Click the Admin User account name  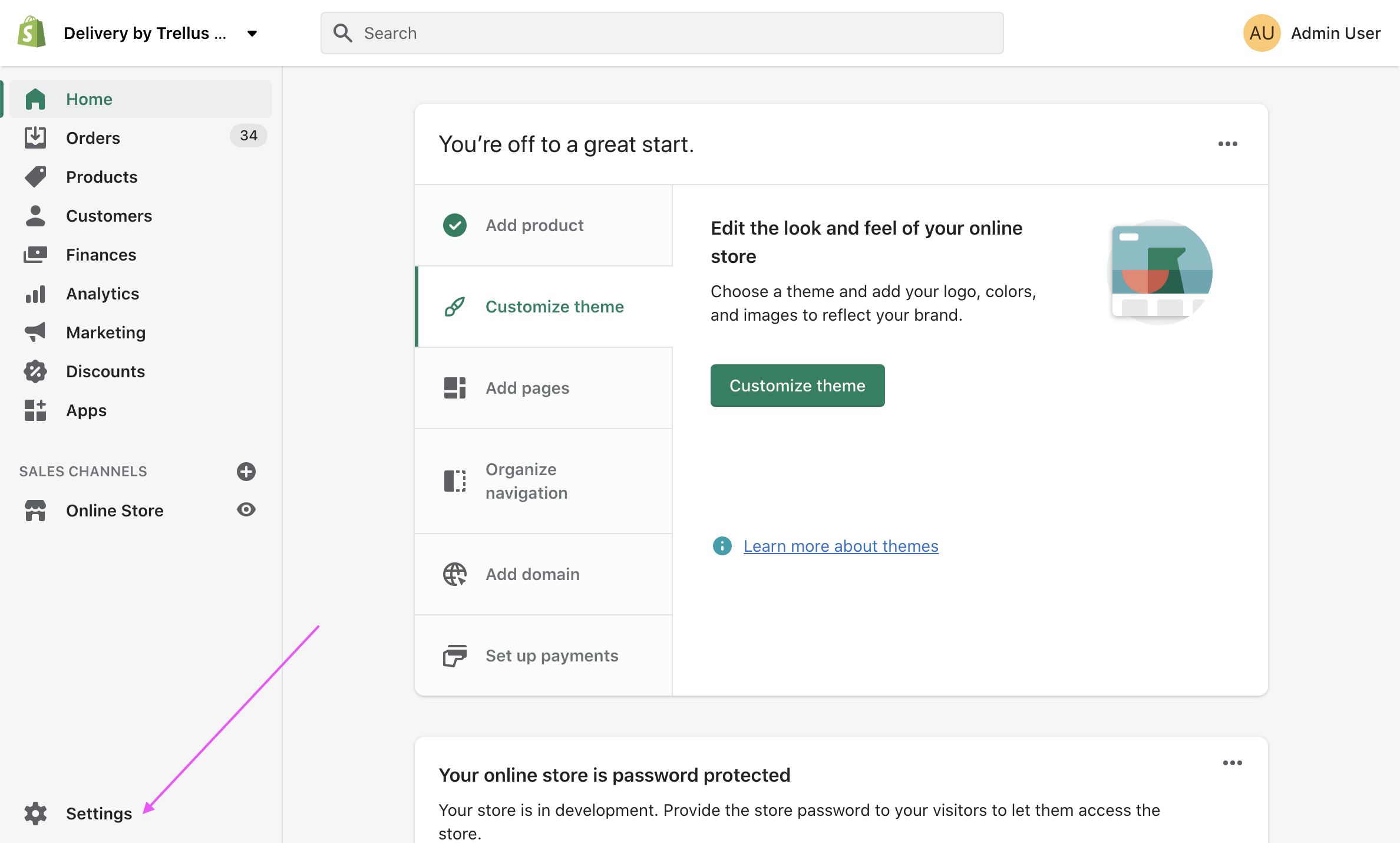tap(1336, 33)
